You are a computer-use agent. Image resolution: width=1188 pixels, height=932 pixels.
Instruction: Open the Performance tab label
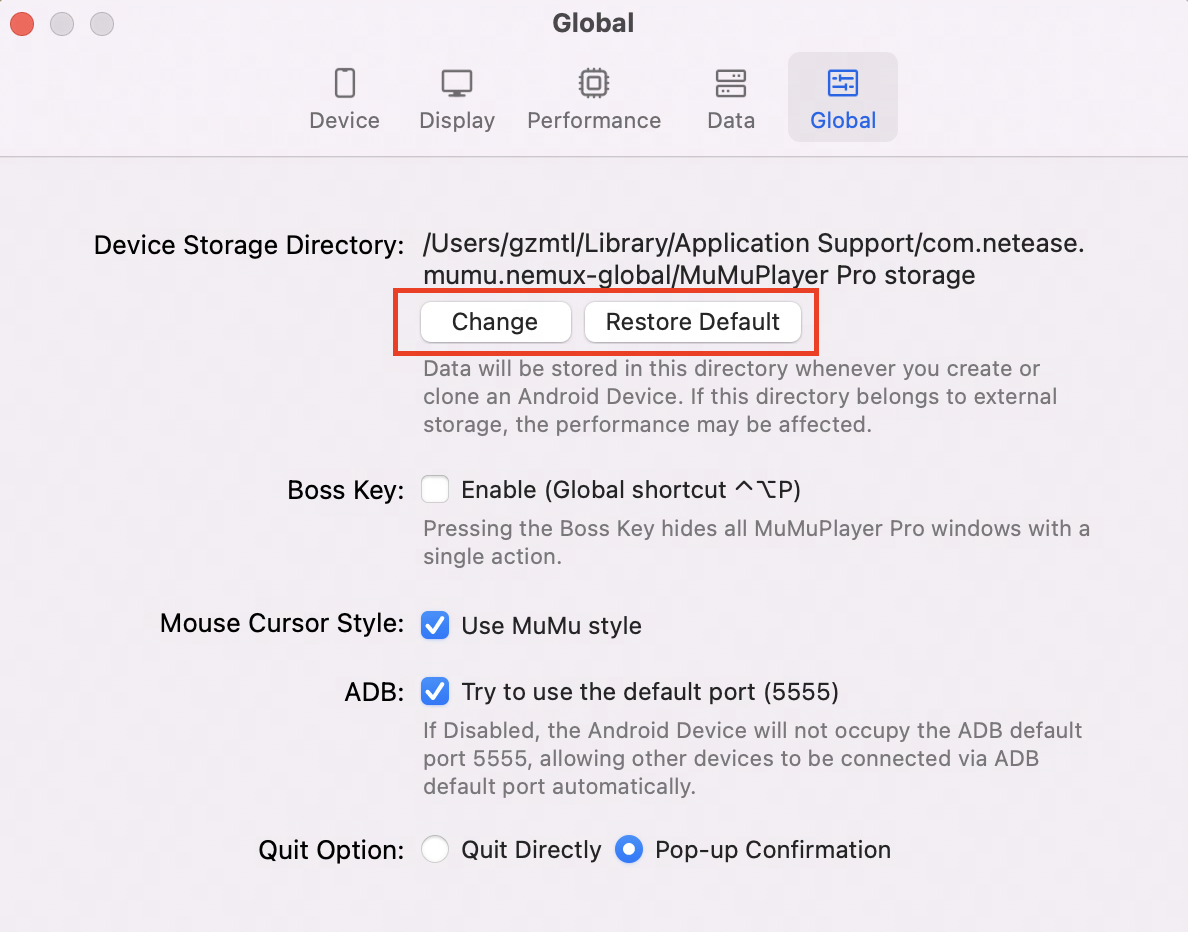[x=594, y=121]
